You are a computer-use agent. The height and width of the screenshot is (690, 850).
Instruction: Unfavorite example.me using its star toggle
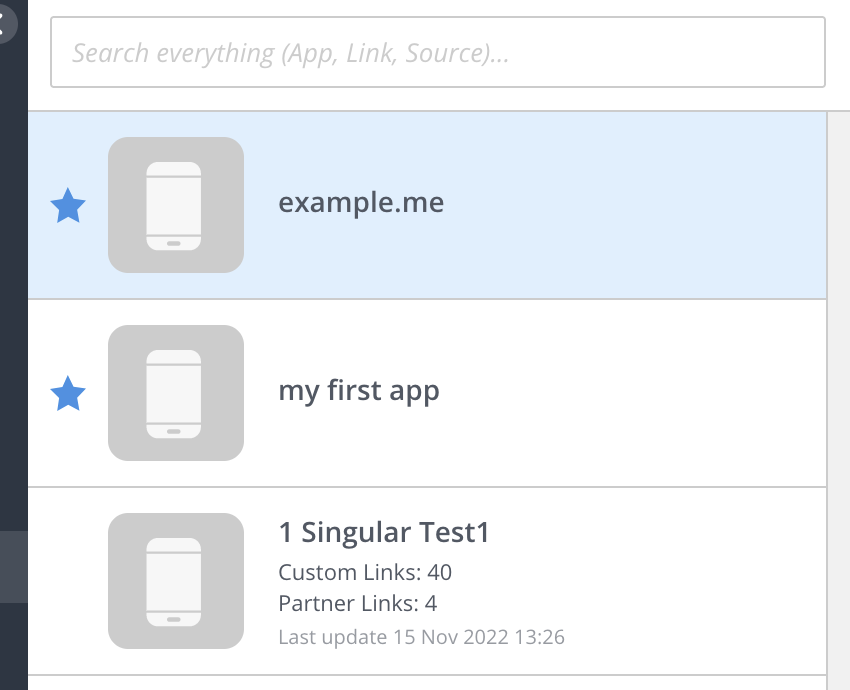coord(68,205)
